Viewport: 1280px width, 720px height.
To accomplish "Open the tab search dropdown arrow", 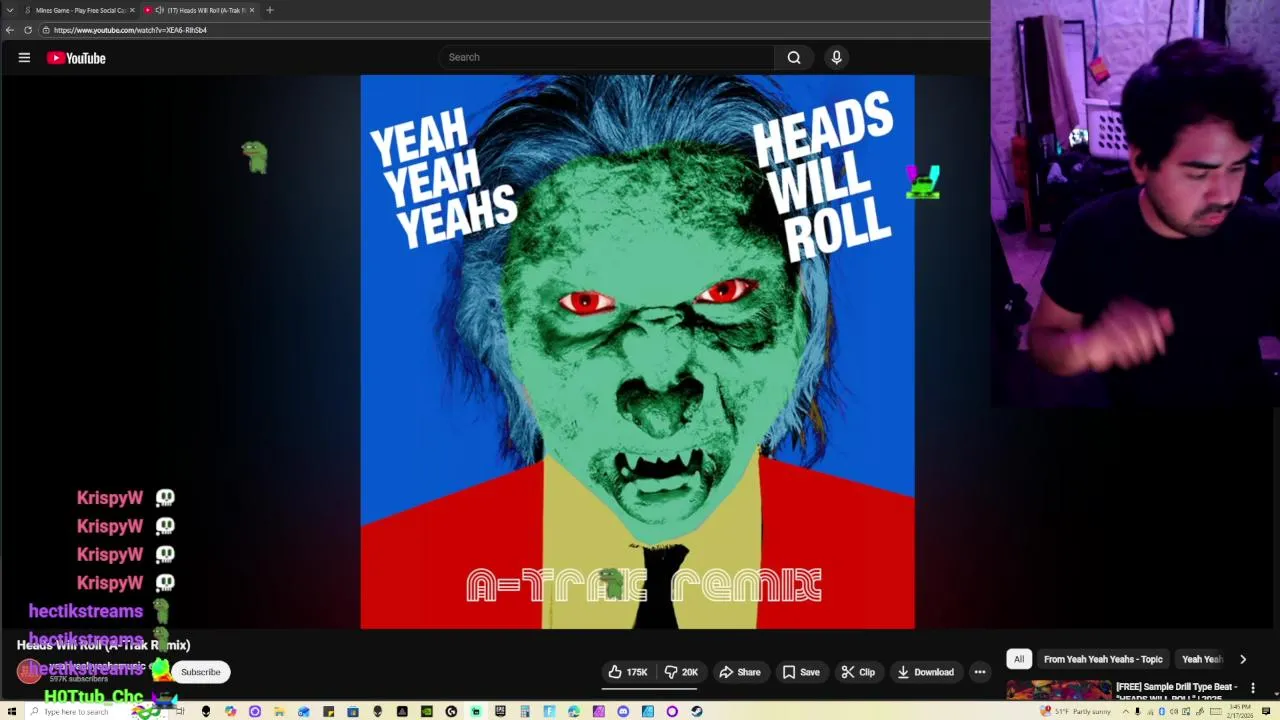I will pyautogui.click(x=10, y=10).
